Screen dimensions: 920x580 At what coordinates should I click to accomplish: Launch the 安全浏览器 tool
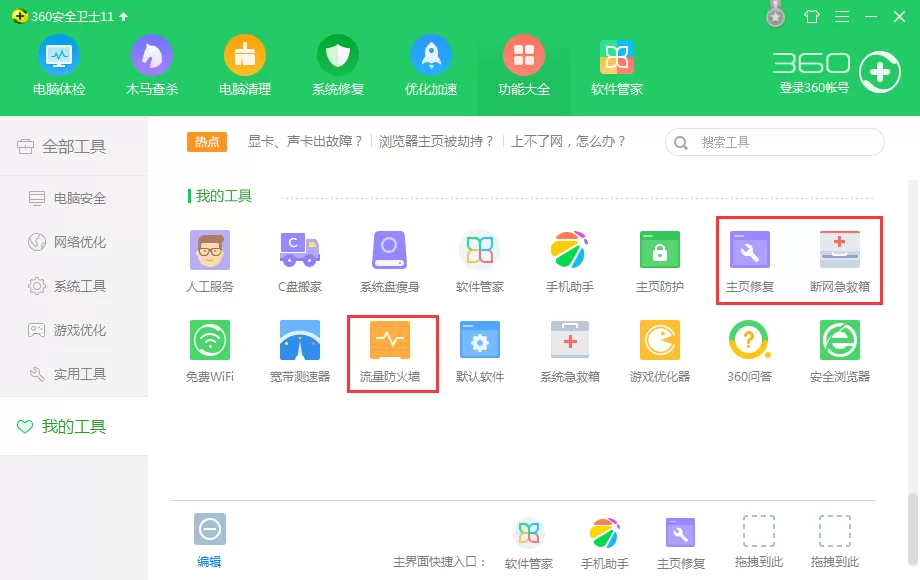(x=840, y=351)
